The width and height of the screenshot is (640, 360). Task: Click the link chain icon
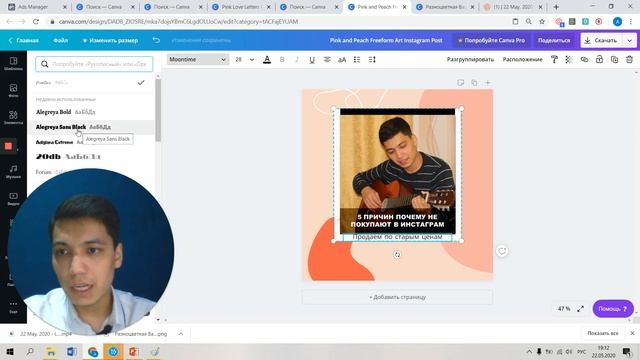584,60
